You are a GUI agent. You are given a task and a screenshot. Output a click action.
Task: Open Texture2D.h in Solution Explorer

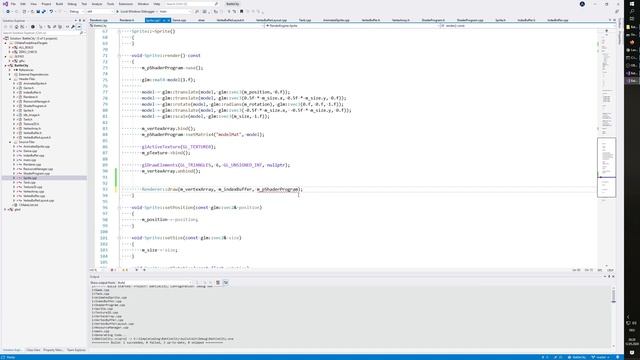tap(31, 124)
